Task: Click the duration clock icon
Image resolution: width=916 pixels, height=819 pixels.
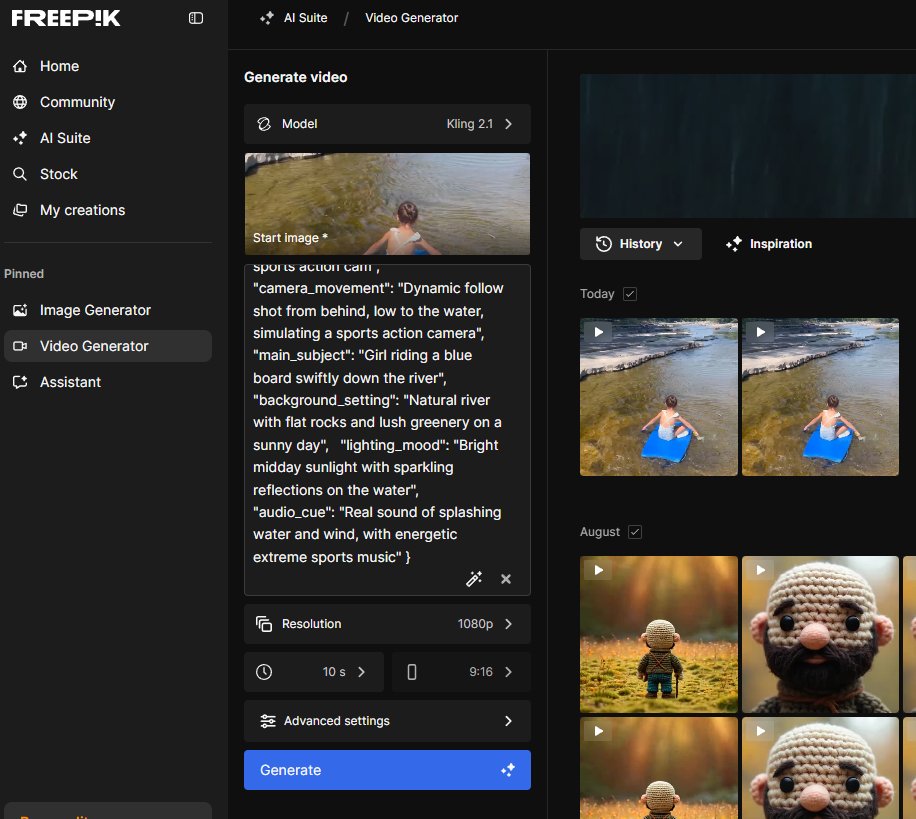Action: (x=264, y=672)
